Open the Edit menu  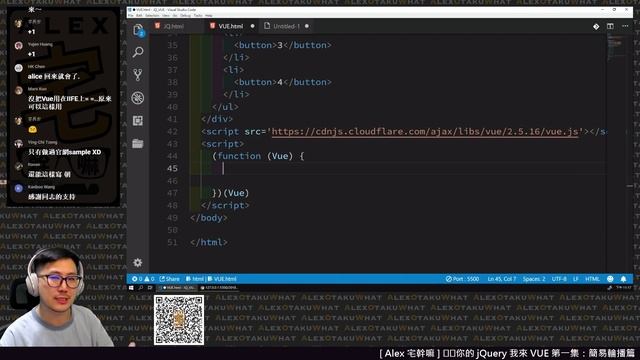click(x=139, y=16)
